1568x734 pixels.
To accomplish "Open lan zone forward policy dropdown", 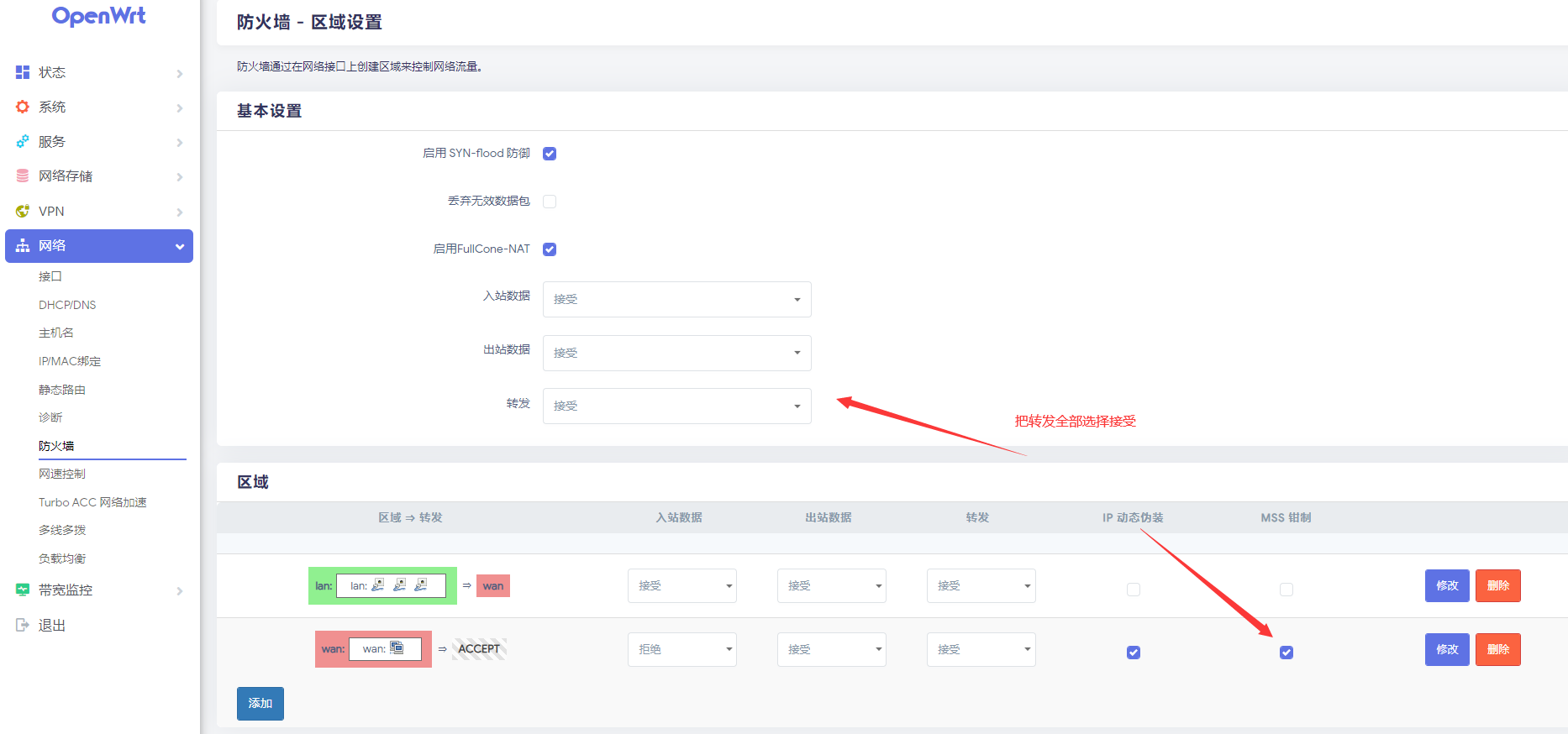I will 981,585.
